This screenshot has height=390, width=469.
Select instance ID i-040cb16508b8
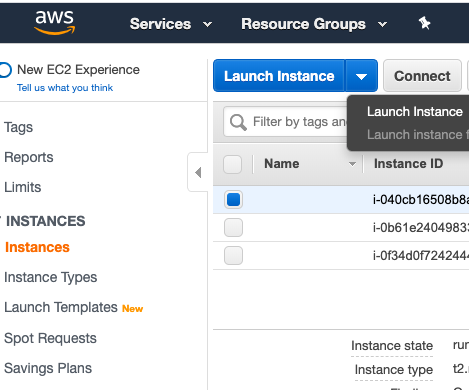click(x=421, y=200)
